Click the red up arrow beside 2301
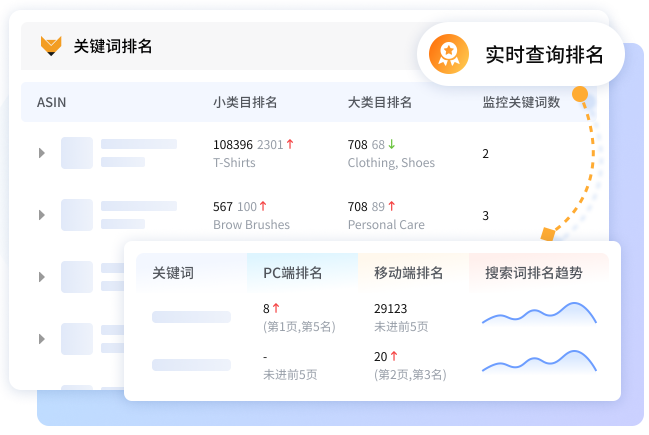The image size is (649, 435). point(290,144)
